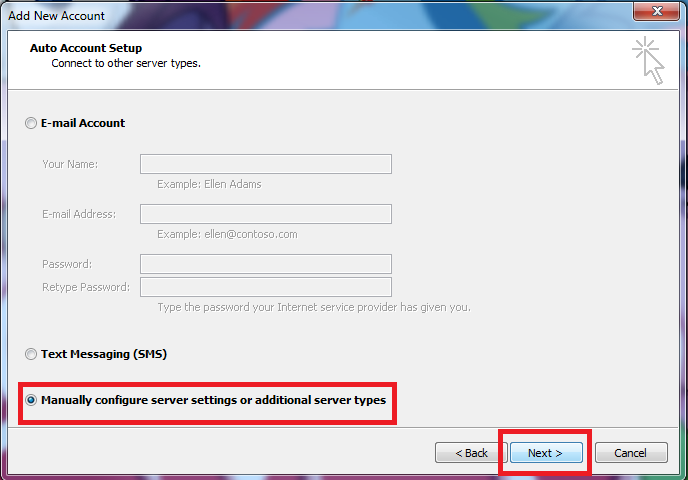The width and height of the screenshot is (688, 480).
Task: Choose the Text Messaging (SMS) option
Action: (31, 354)
